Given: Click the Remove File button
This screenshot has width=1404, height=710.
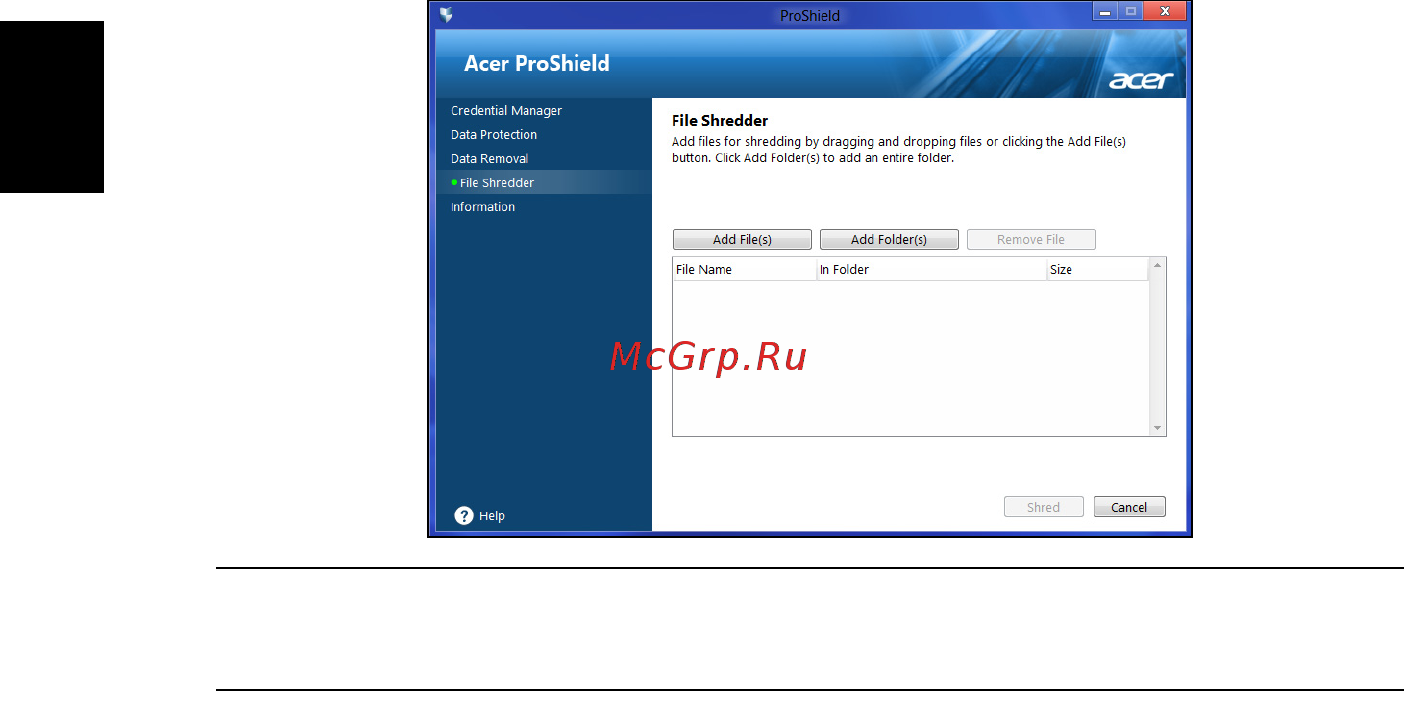Looking at the screenshot, I should click(x=1031, y=240).
